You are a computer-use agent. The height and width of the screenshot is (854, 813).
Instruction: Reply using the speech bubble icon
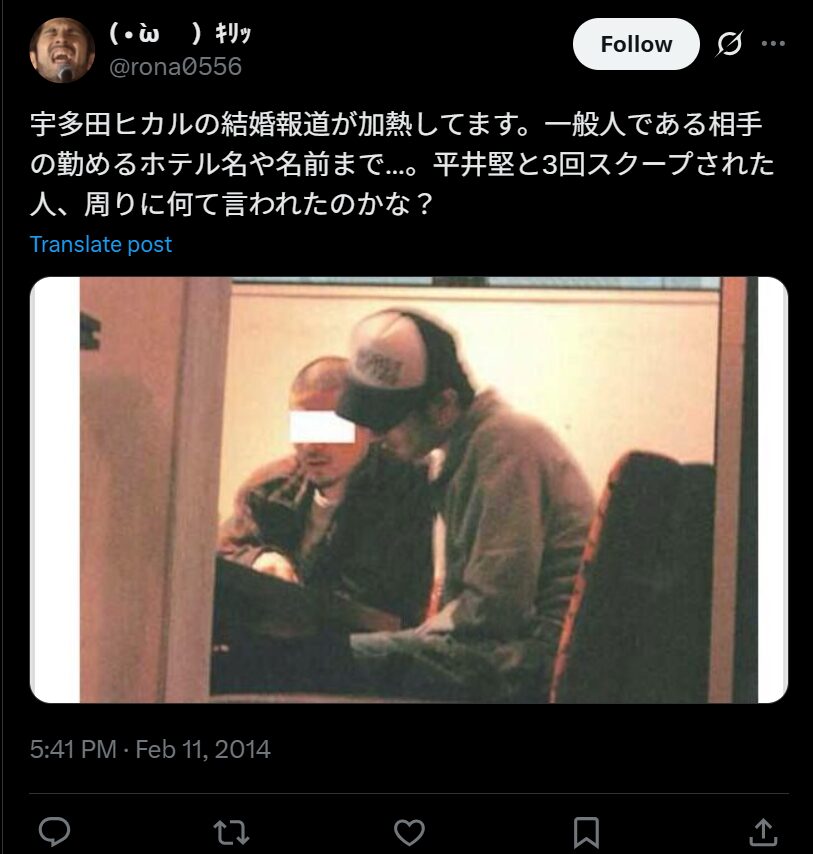point(54,831)
